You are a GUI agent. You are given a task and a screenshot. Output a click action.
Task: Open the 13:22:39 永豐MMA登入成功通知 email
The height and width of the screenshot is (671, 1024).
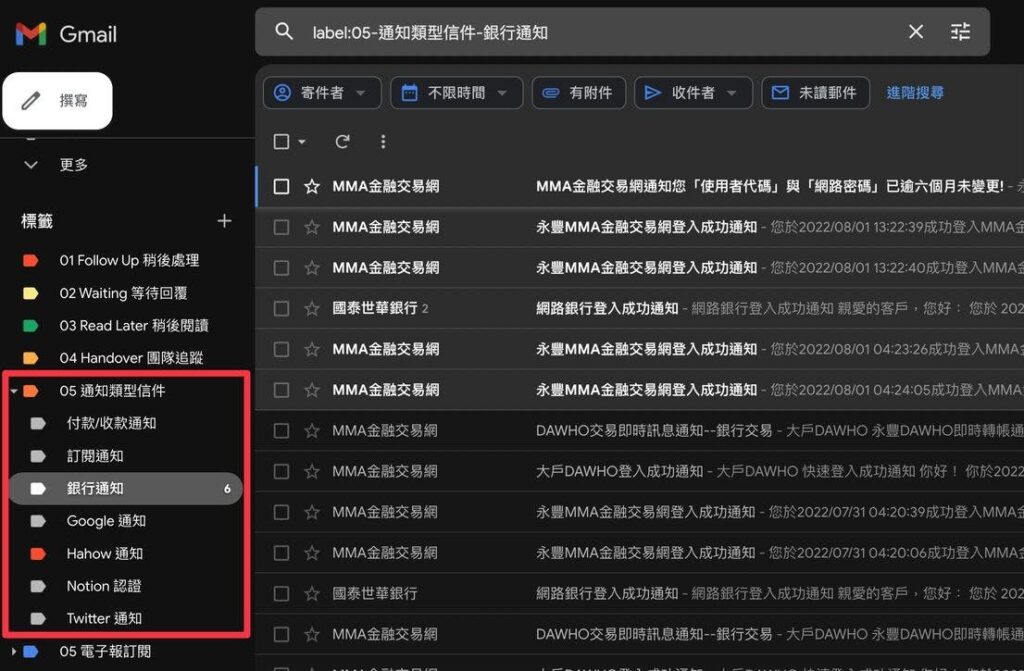640,227
